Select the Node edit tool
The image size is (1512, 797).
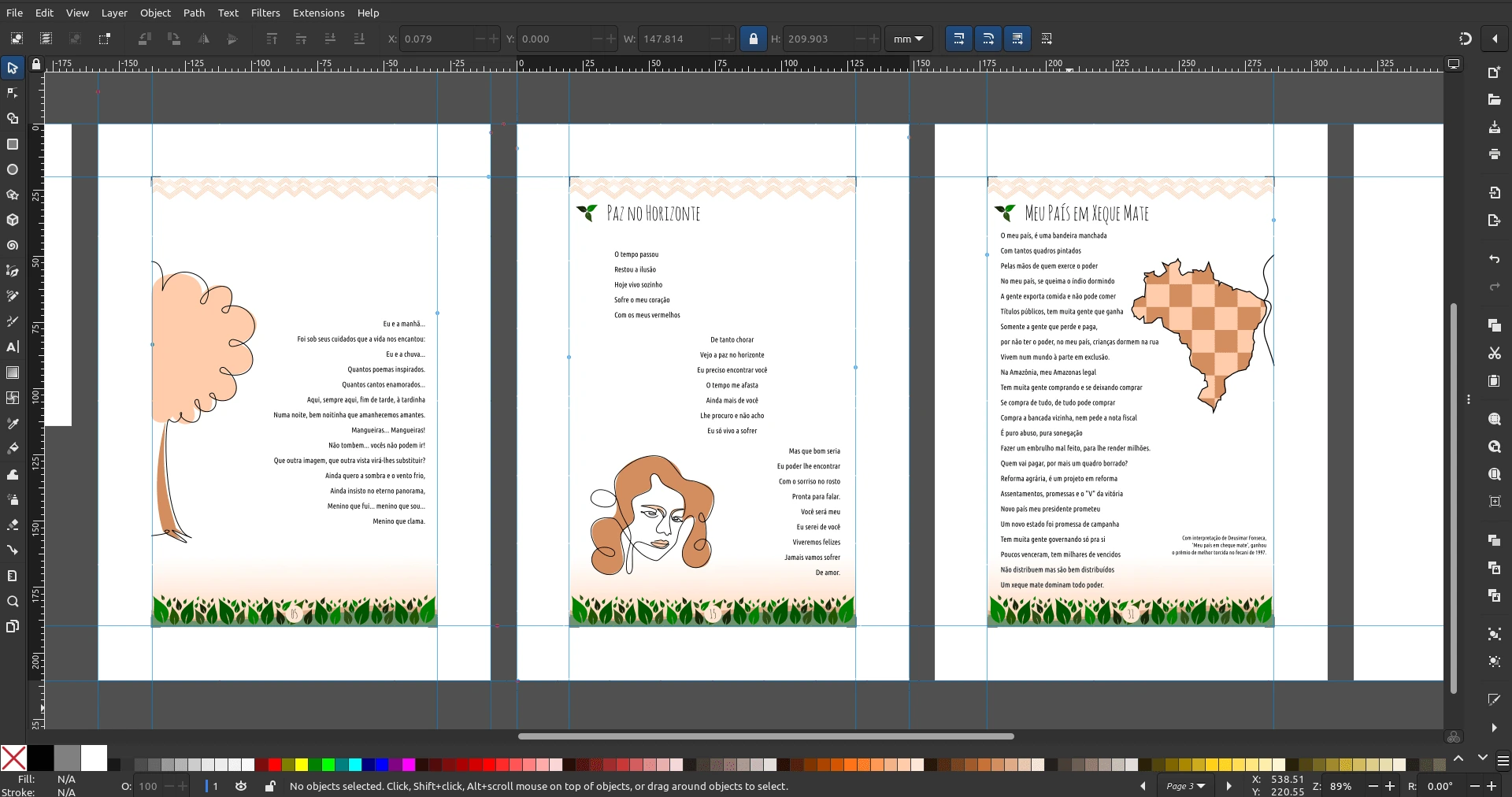(x=13, y=93)
